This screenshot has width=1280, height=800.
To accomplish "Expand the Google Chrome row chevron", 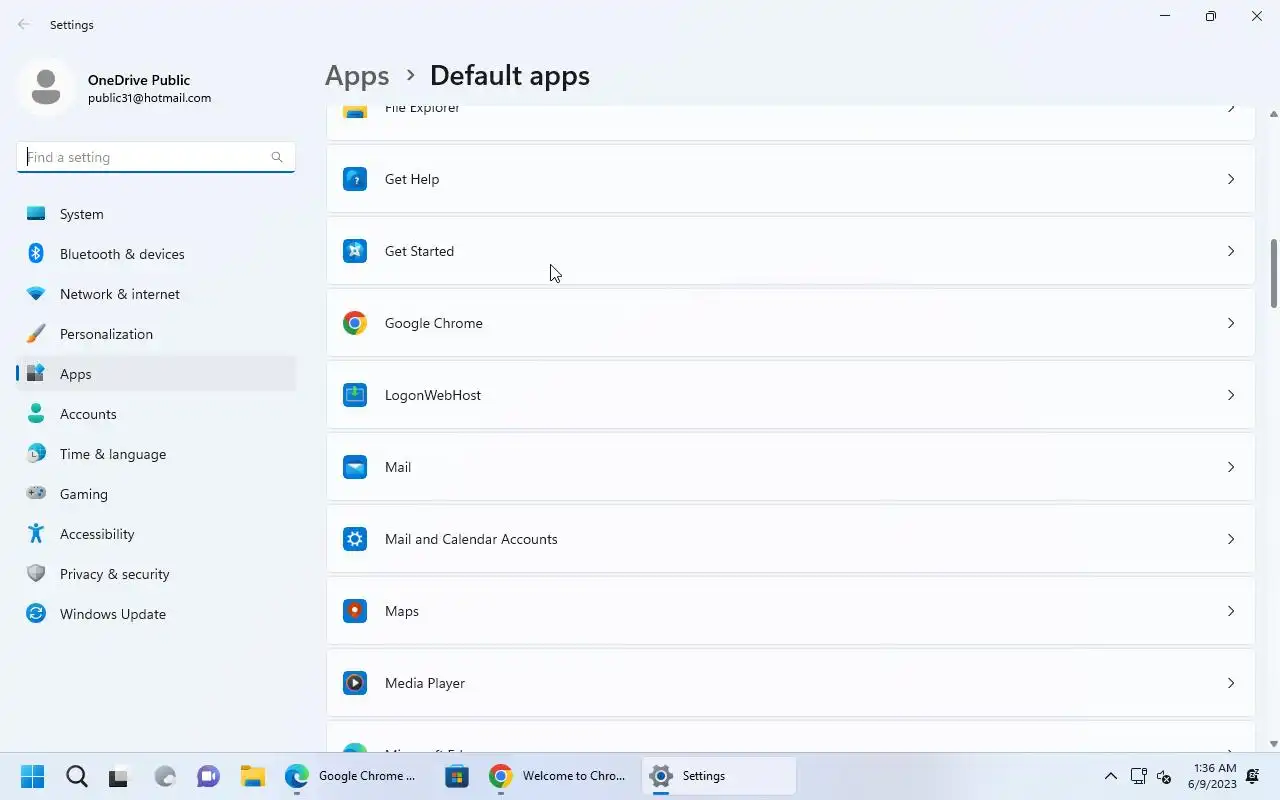I will coord(1231,323).
